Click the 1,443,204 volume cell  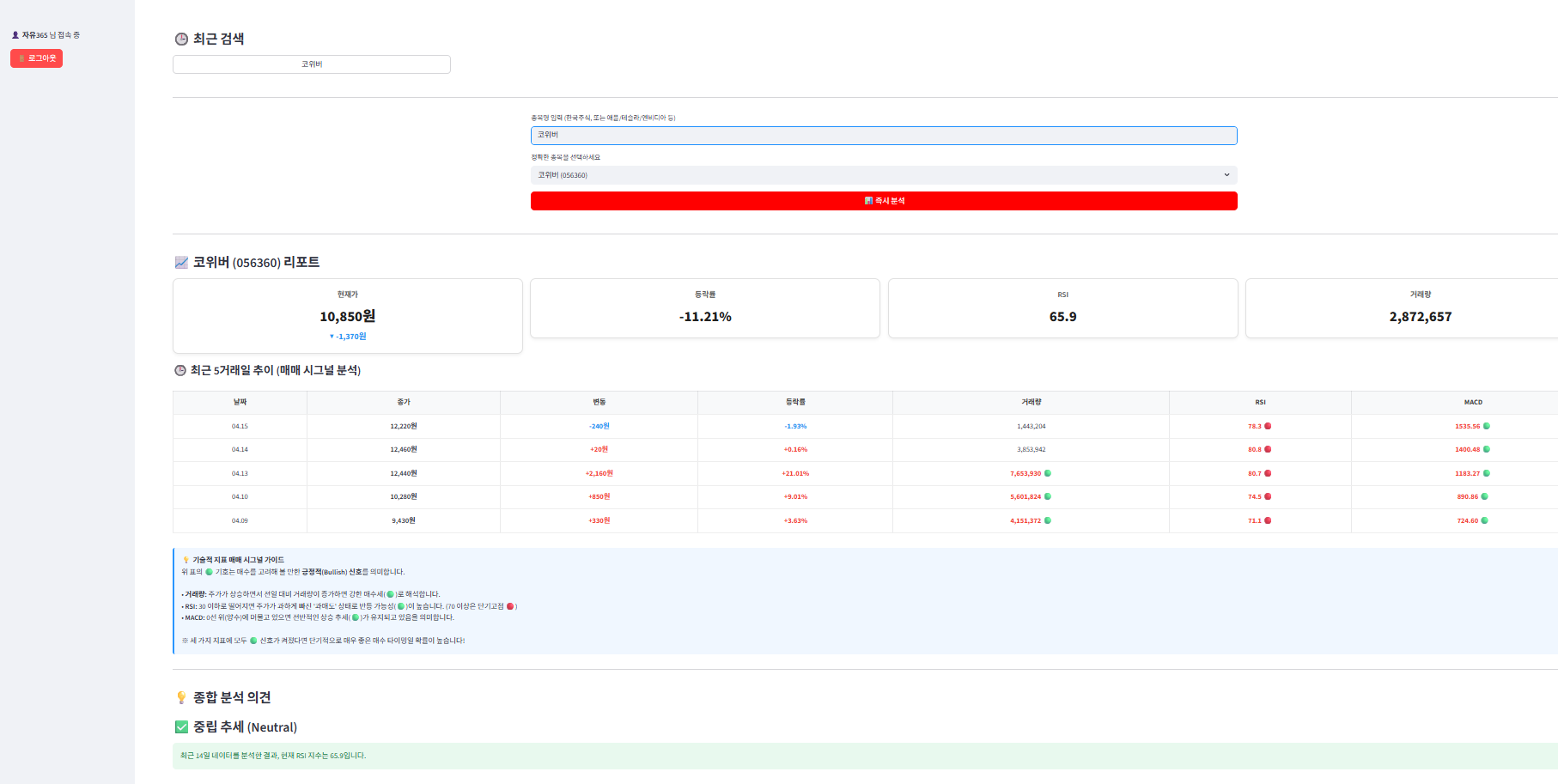[1032, 426]
